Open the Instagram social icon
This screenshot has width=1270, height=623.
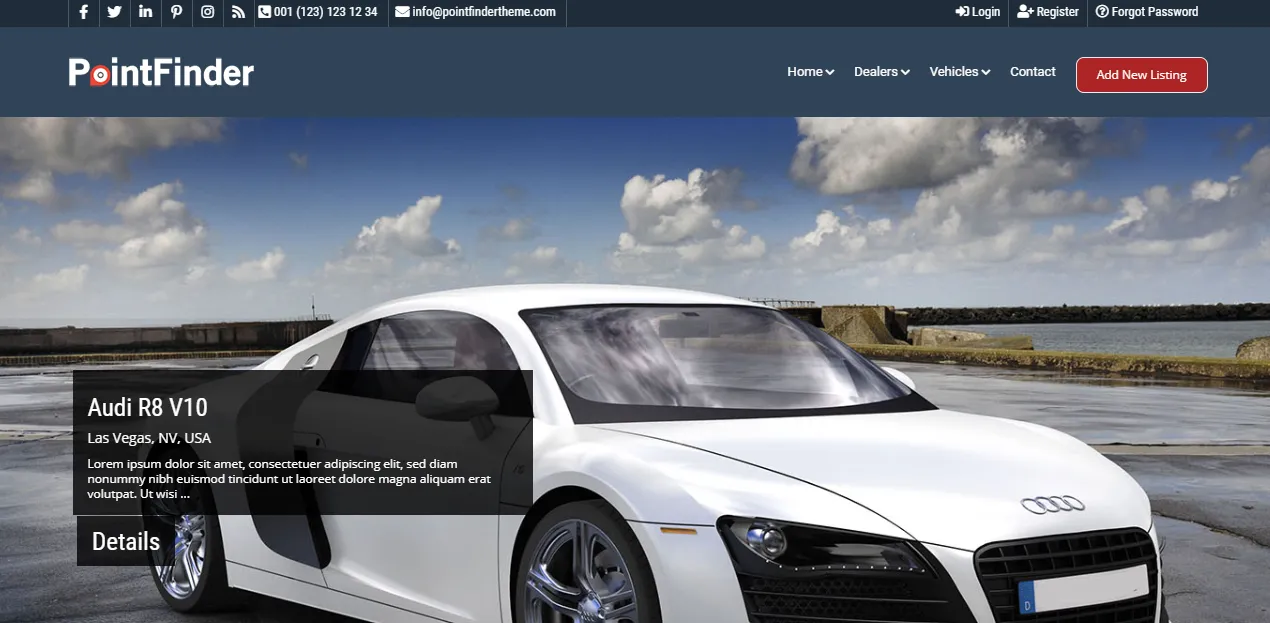pyautogui.click(x=207, y=12)
